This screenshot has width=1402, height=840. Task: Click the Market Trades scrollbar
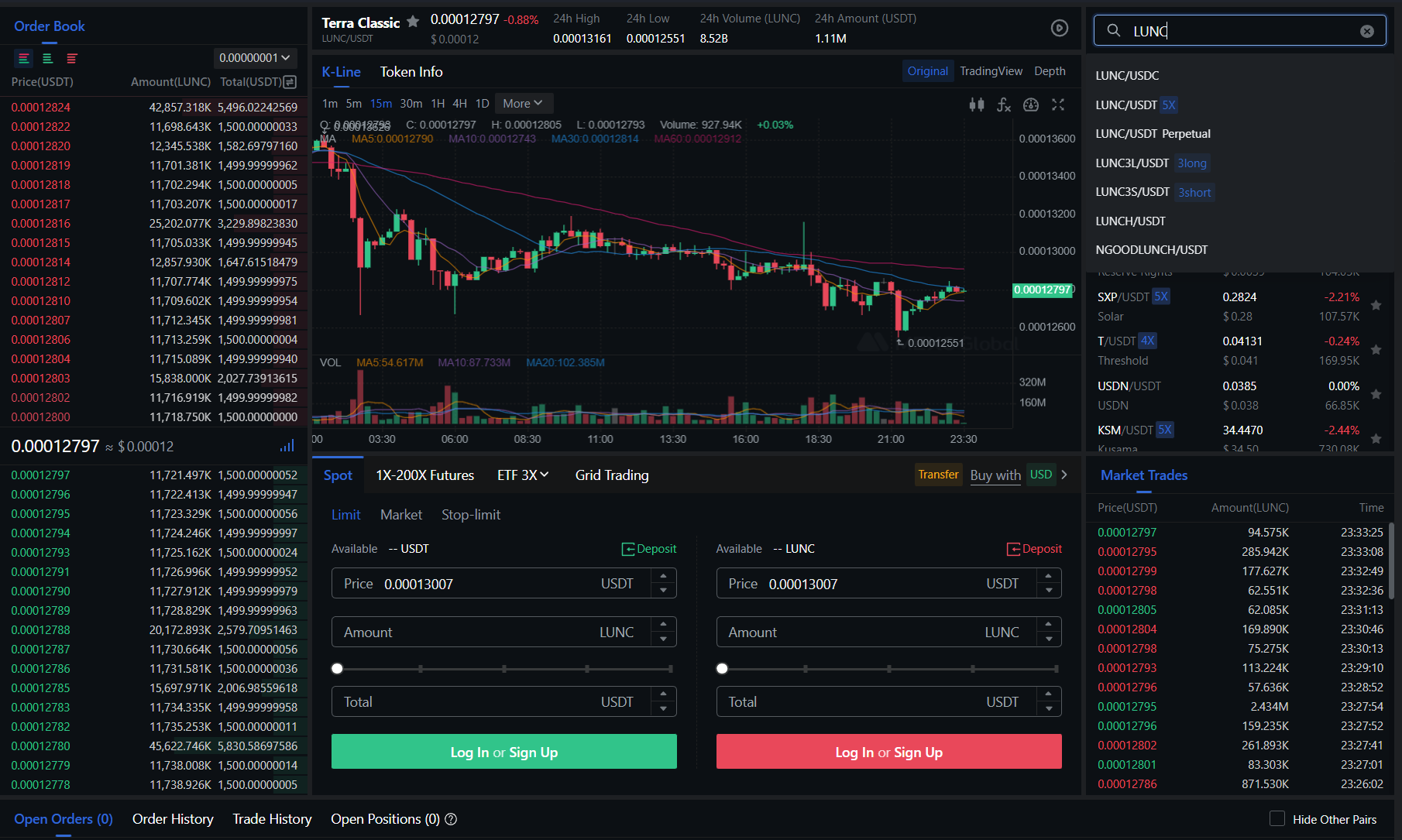coord(1391,561)
